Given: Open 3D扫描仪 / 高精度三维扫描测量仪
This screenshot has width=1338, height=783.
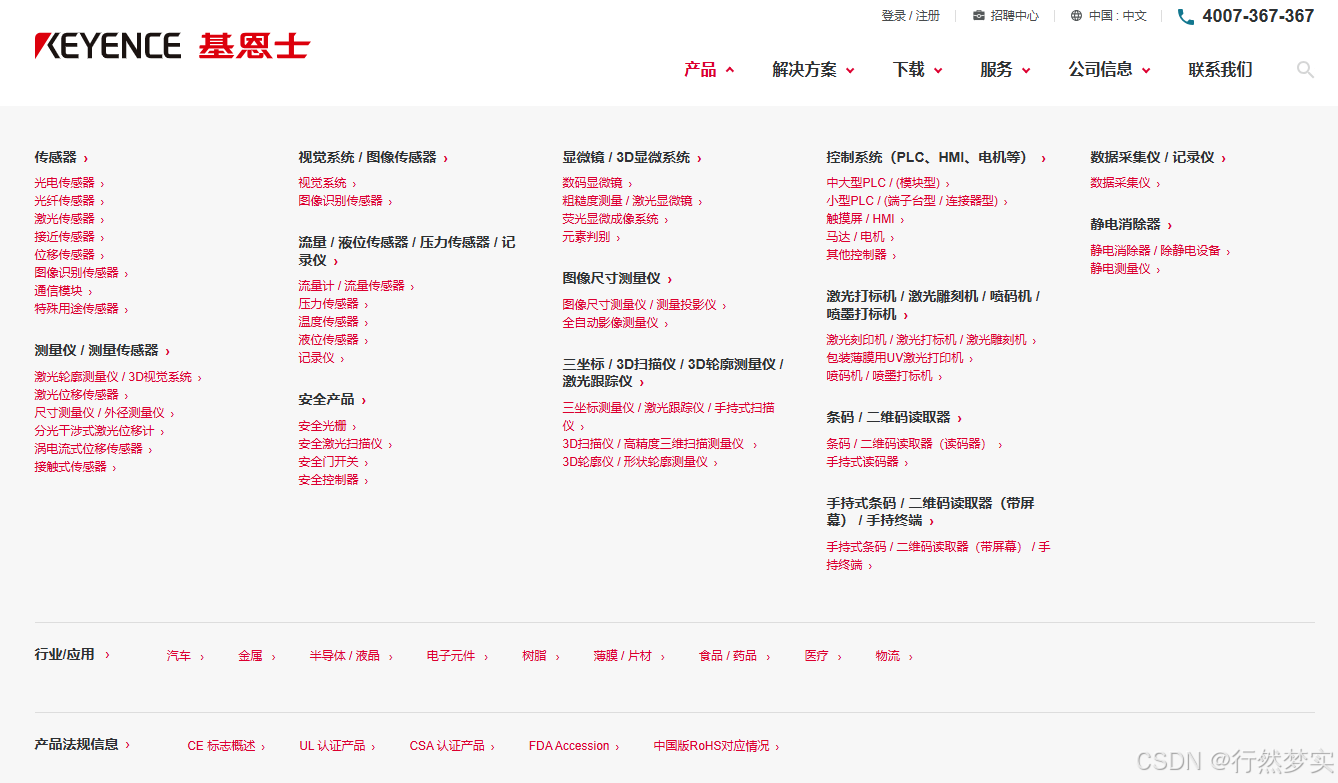Looking at the screenshot, I should (659, 444).
